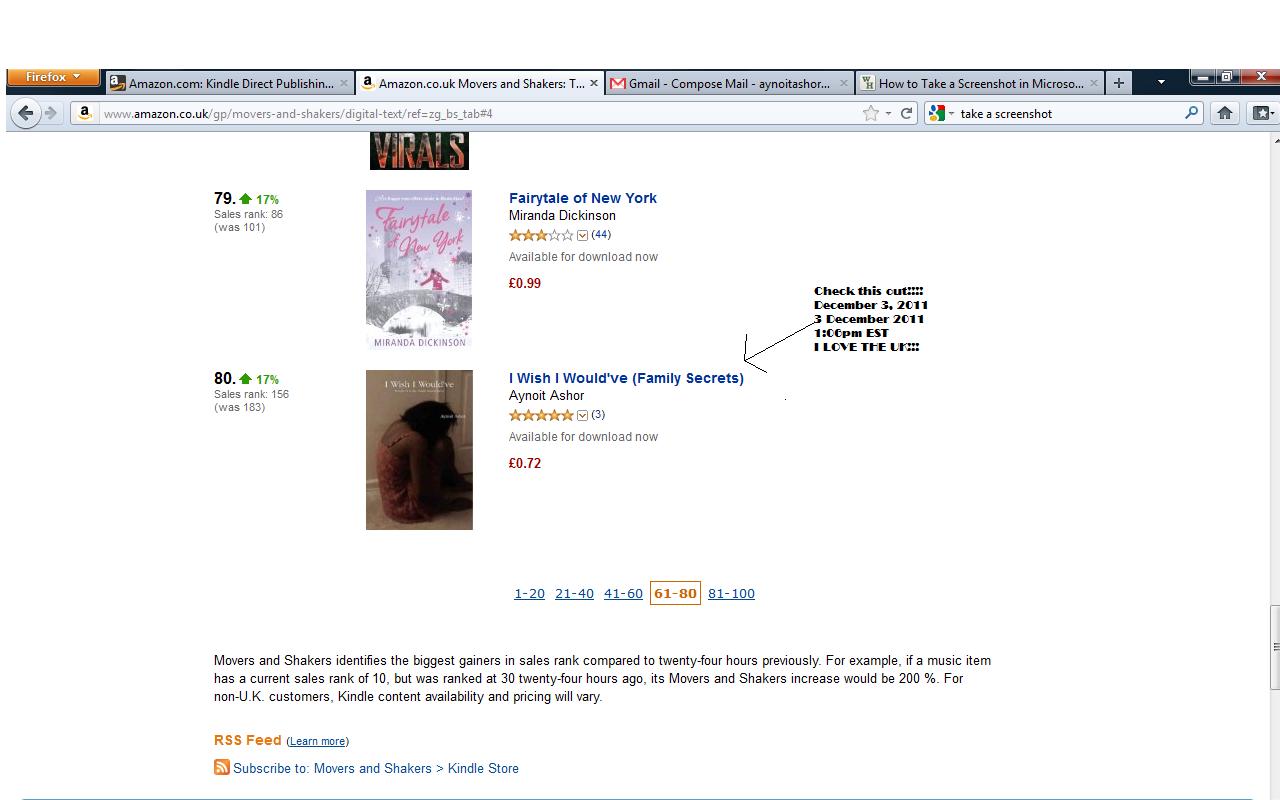Viewport: 1280px width, 800px height.
Task: Click the search magnifier icon
Action: tap(1191, 113)
